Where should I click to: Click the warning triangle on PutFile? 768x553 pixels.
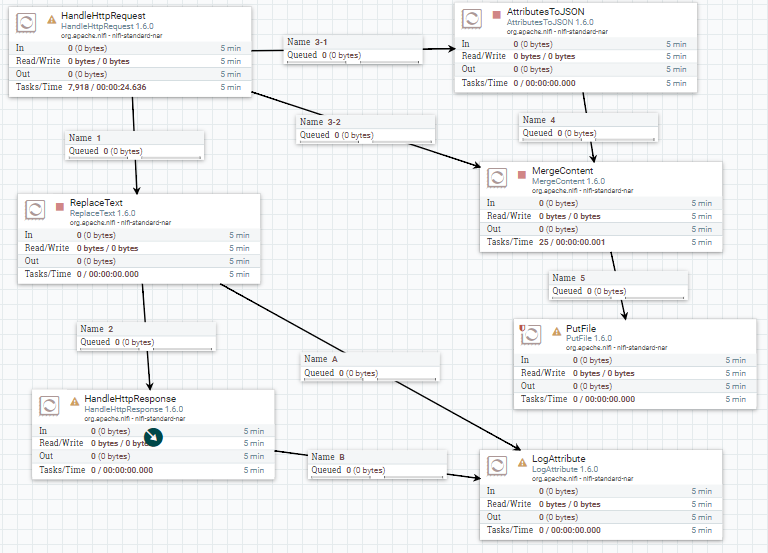(x=556, y=332)
